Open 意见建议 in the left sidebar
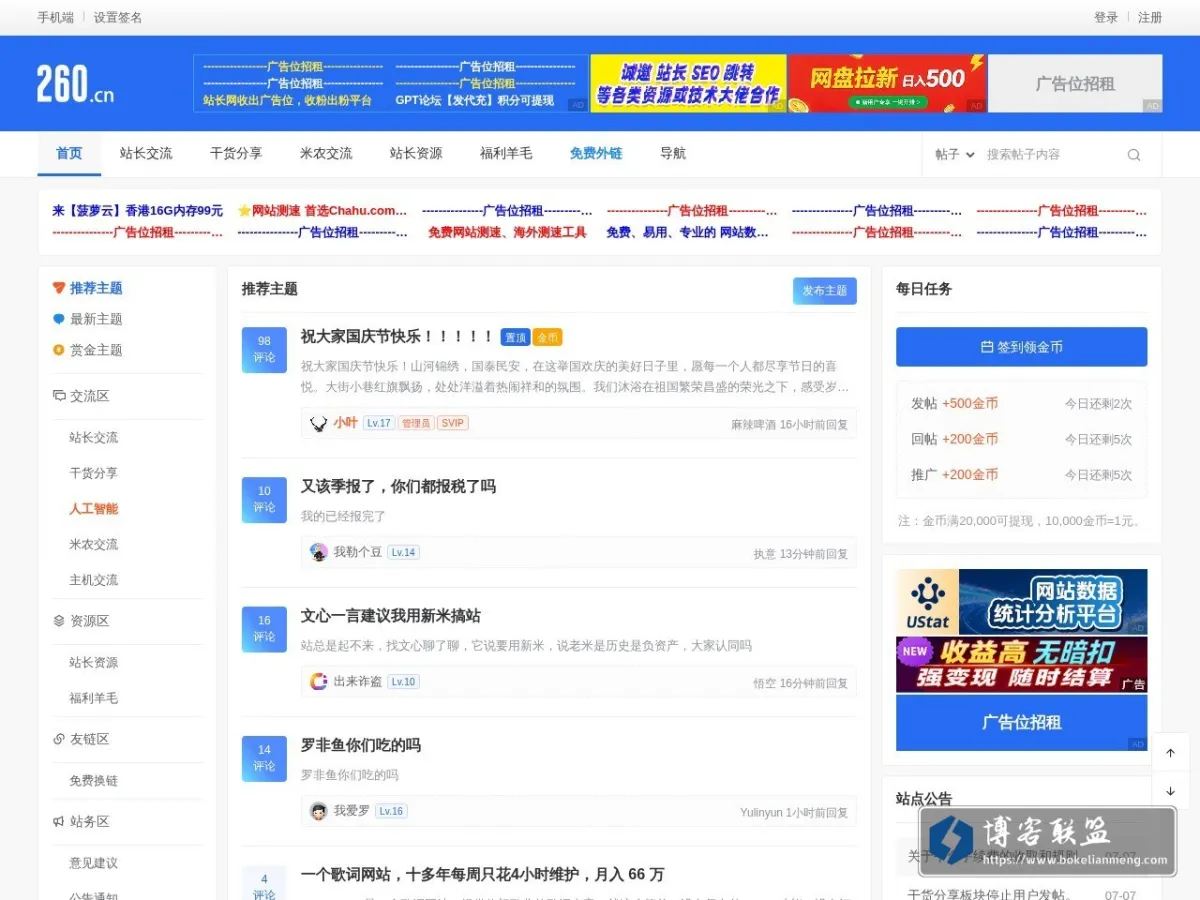The image size is (1200, 900). (x=93, y=863)
